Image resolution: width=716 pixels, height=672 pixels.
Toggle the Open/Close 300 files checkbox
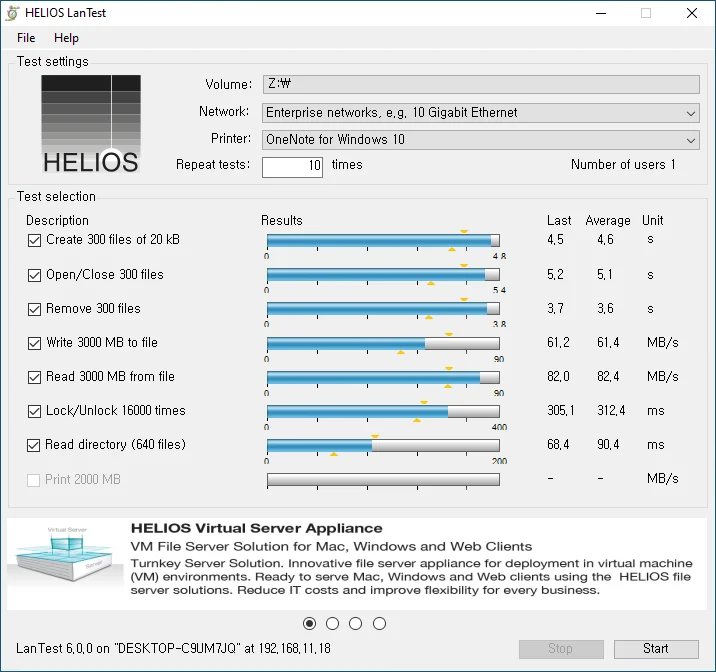pyautogui.click(x=34, y=275)
